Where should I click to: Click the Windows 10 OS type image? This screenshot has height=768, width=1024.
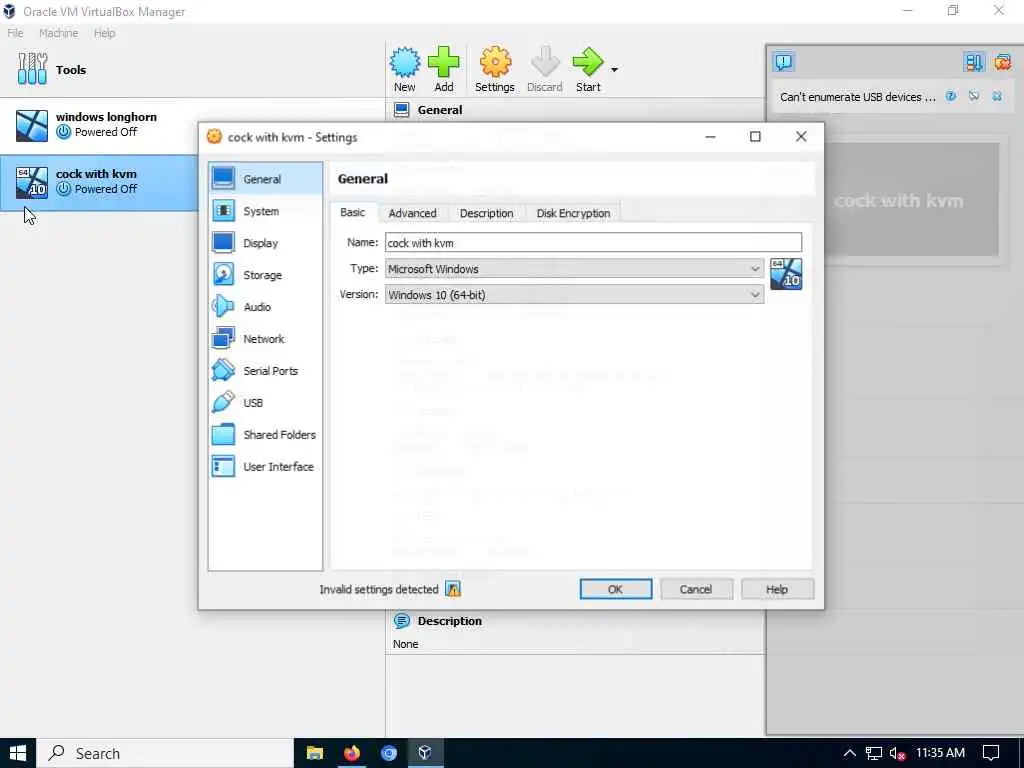[786, 274]
